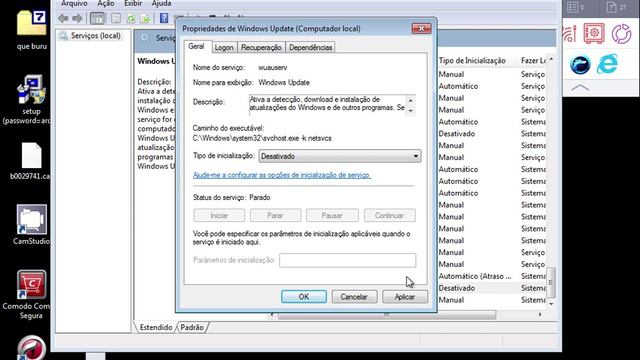Open the Ação menu
The height and width of the screenshot is (360, 640).
[106, 4]
